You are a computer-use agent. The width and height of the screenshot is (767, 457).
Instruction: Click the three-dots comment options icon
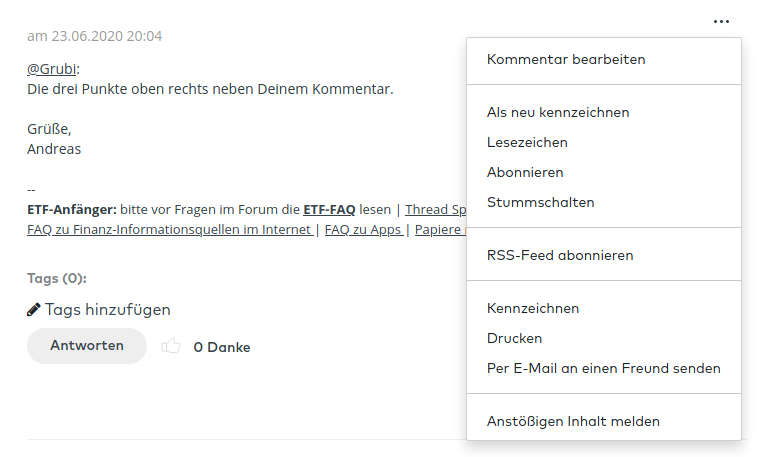(x=721, y=21)
